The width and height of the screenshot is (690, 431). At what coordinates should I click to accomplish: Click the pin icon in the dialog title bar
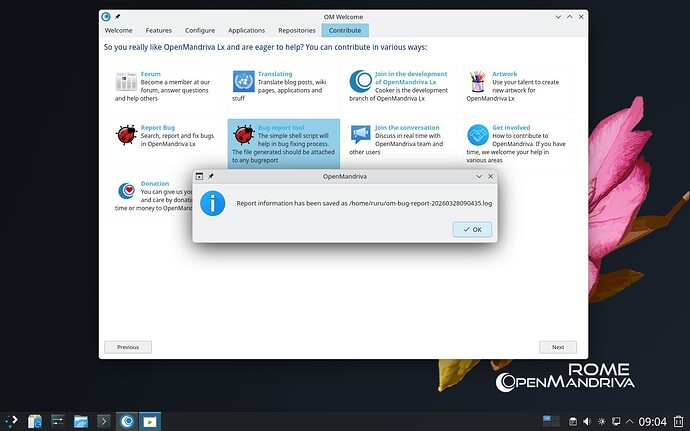pos(211,176)
